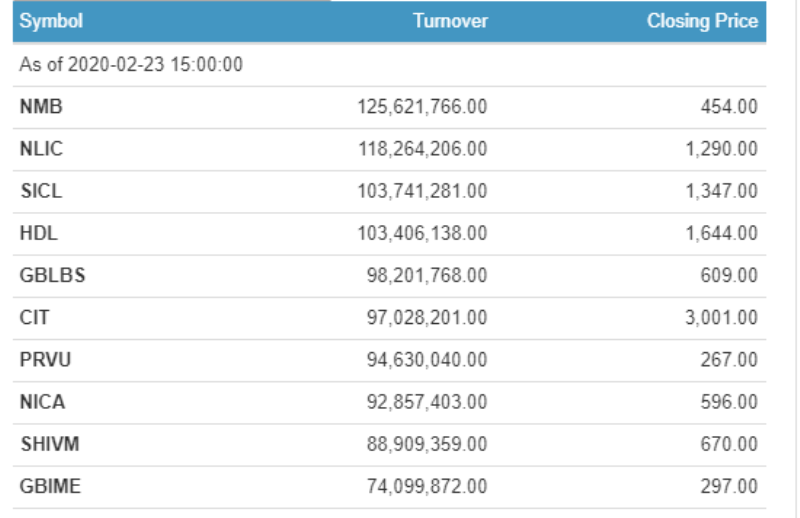Select the SHIVM symbol
The image size is (800, 518).
50,445
